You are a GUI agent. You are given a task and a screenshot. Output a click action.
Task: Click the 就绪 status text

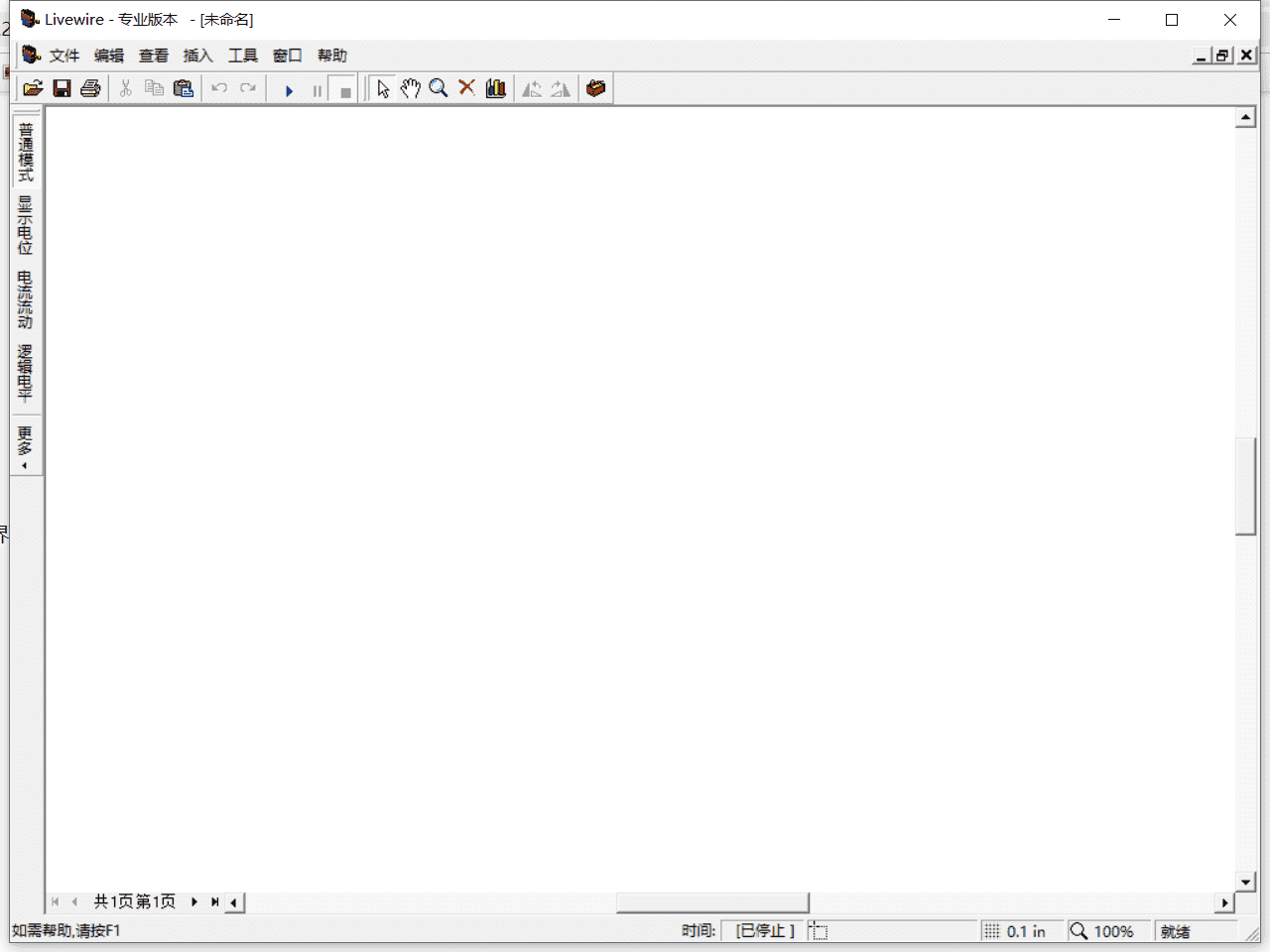pyautogui.click(x=1176, y=932)
